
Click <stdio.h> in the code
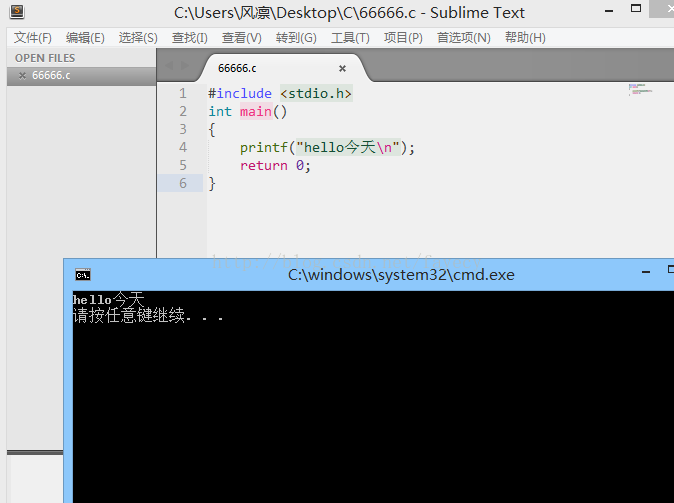[316, 93]
